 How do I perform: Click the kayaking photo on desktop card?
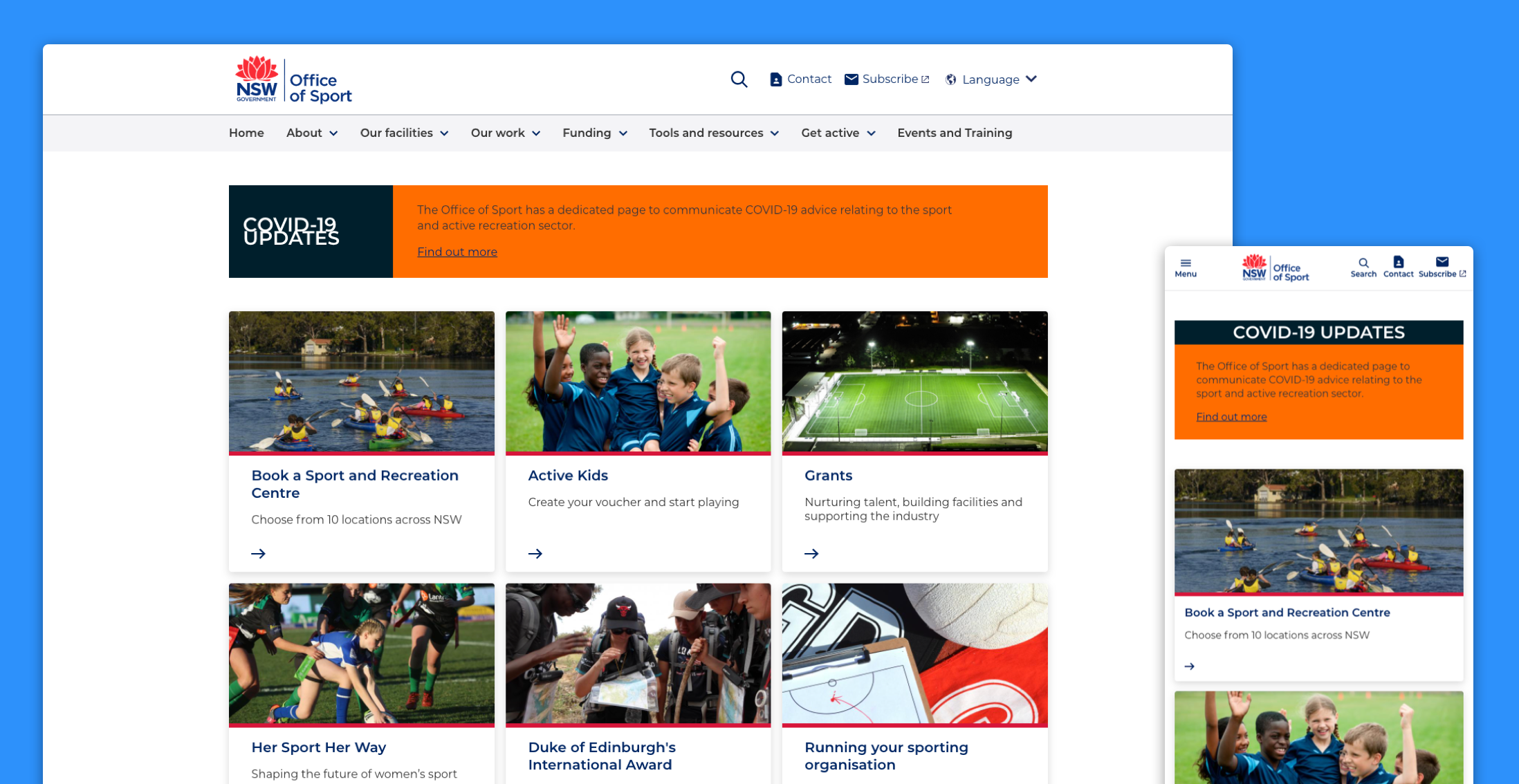tap(362, 382)
